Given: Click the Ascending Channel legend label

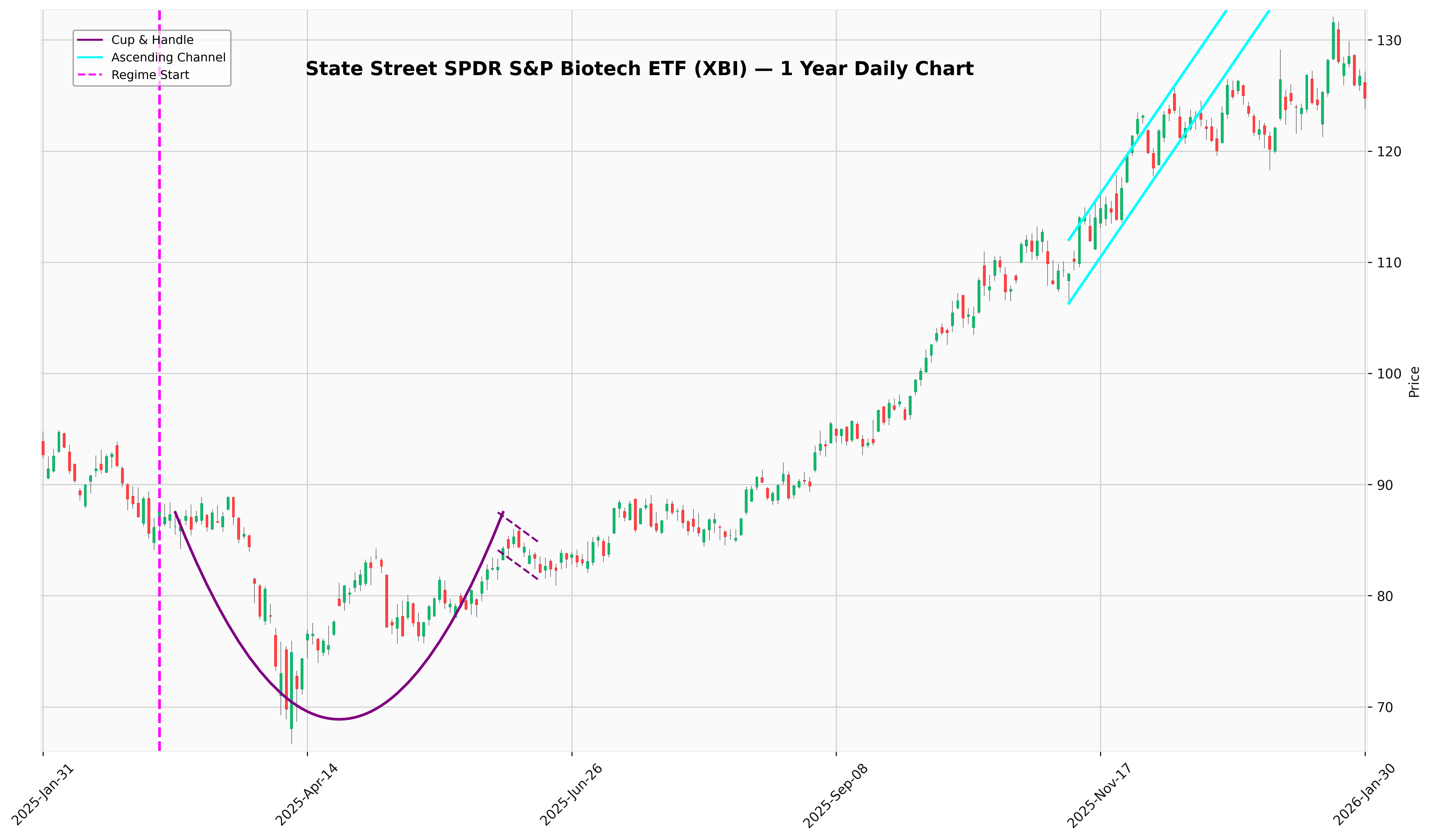Looking at the screenshot, I should pyautogui.click(x=168, y=57).
